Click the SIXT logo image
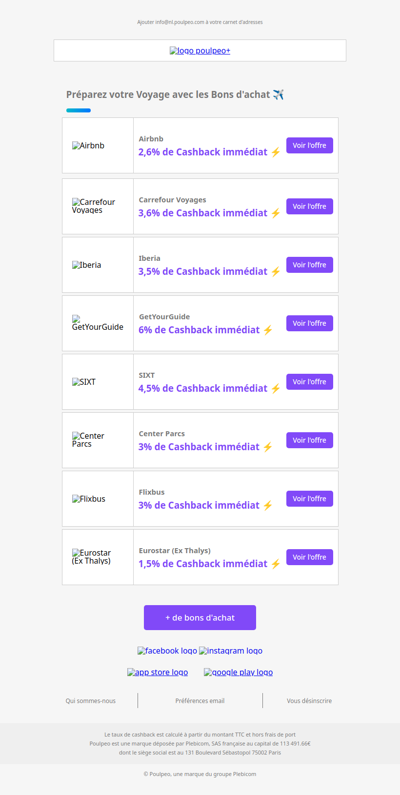Image resolution: width=400 pixels, height=795 pixels. (84, 382)
